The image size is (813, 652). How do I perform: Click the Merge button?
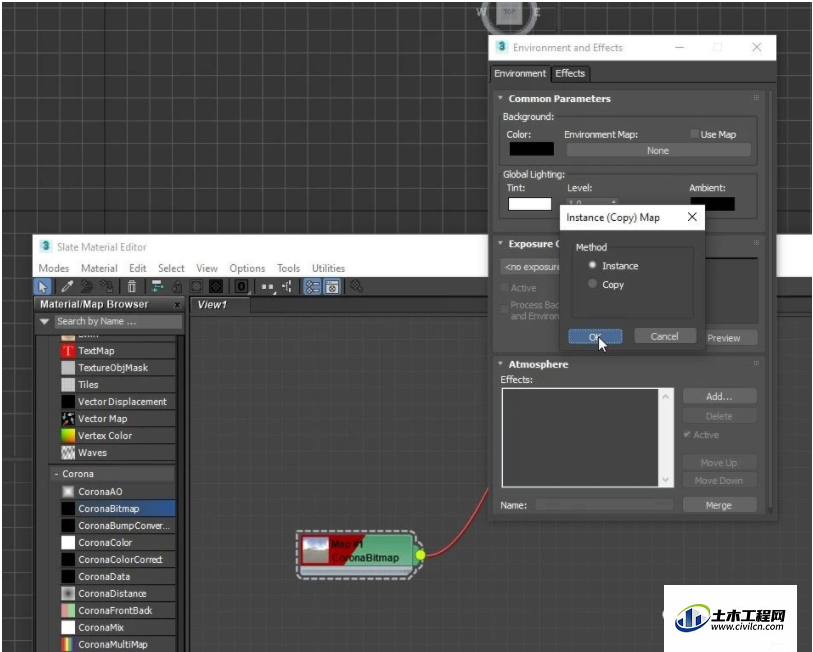pos(720,505)
